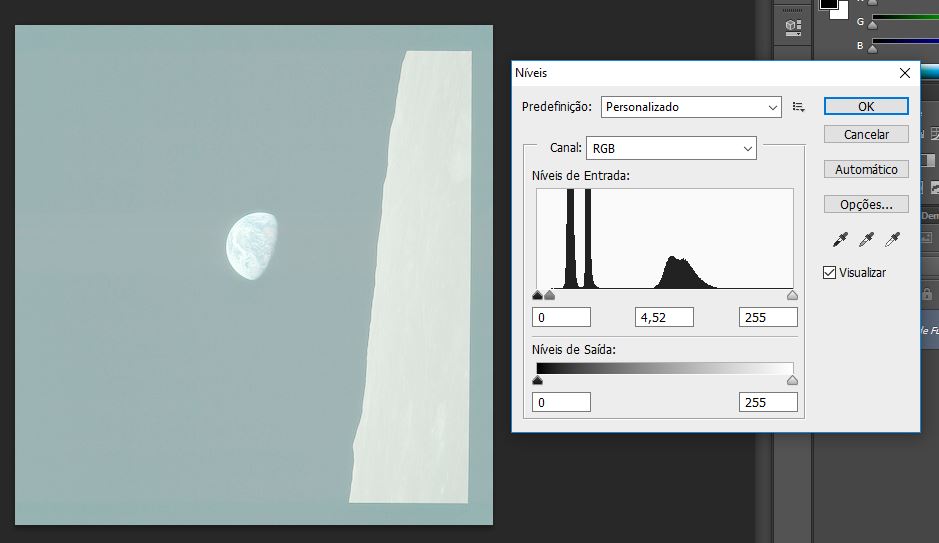Click the output shadow field showing 0

click(561, 402)
